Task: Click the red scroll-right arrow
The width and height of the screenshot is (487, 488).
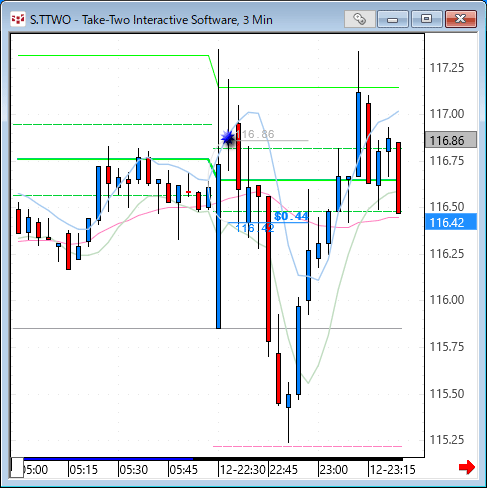Action: 467,467
